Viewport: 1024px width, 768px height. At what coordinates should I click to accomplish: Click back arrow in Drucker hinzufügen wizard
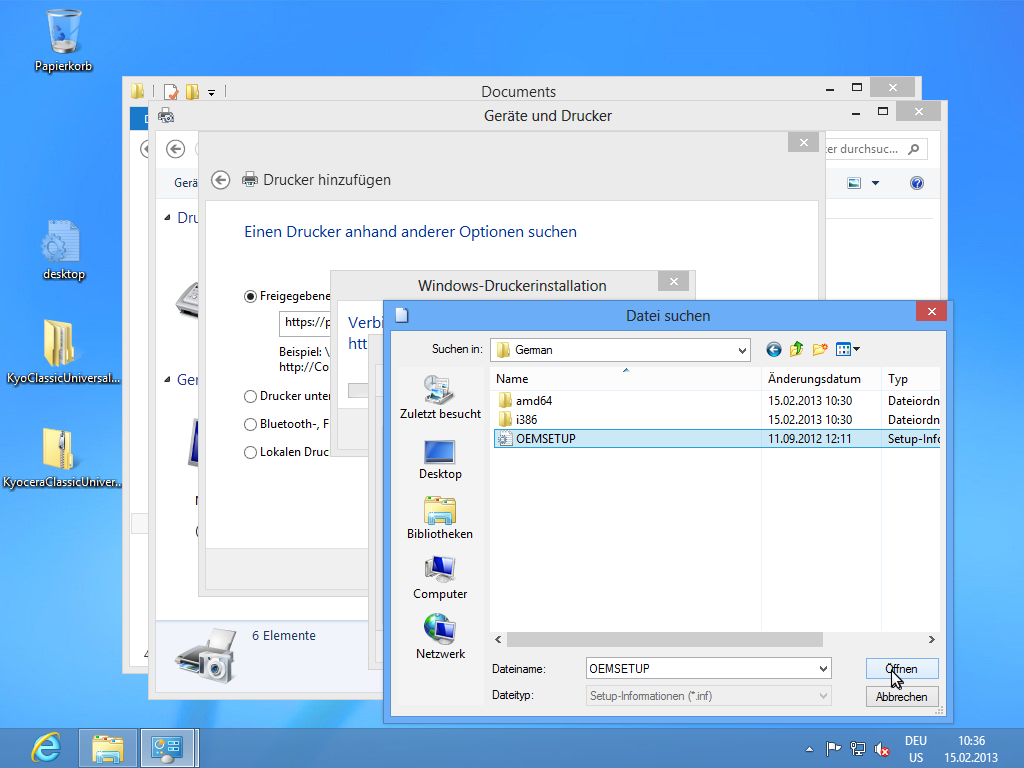[221, 180]
